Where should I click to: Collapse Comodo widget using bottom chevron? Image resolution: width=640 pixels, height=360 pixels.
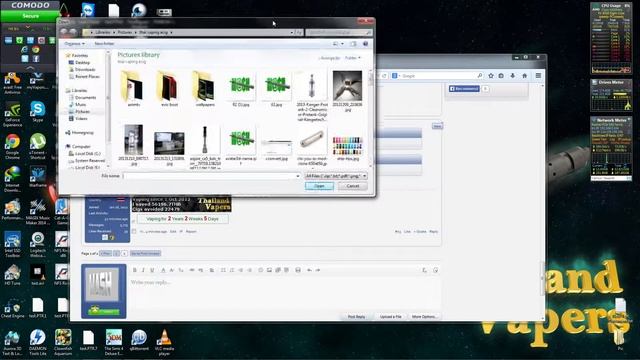[x=30, y=68]
